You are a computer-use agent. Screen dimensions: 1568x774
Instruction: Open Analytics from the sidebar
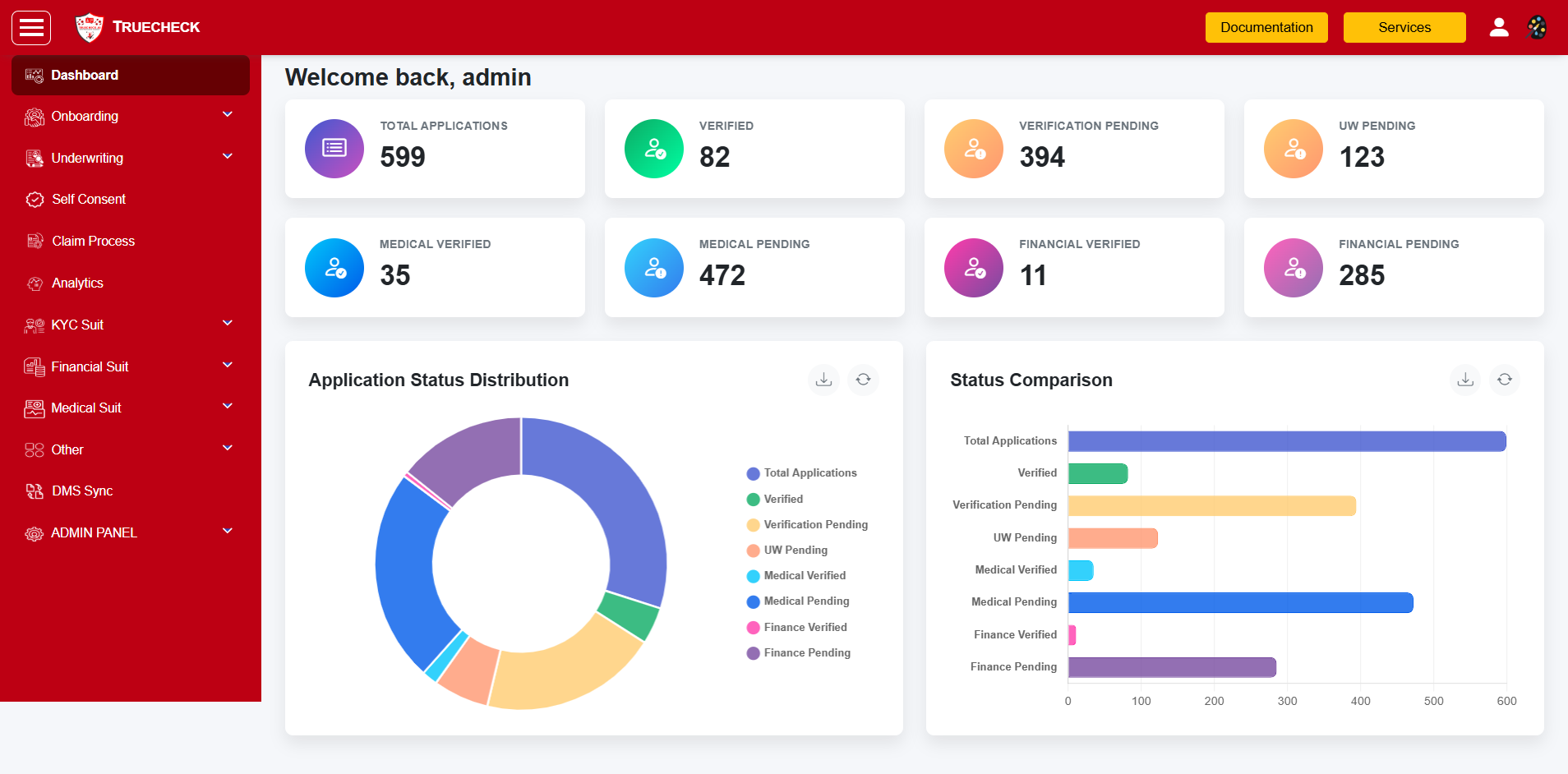click(77, 283)
